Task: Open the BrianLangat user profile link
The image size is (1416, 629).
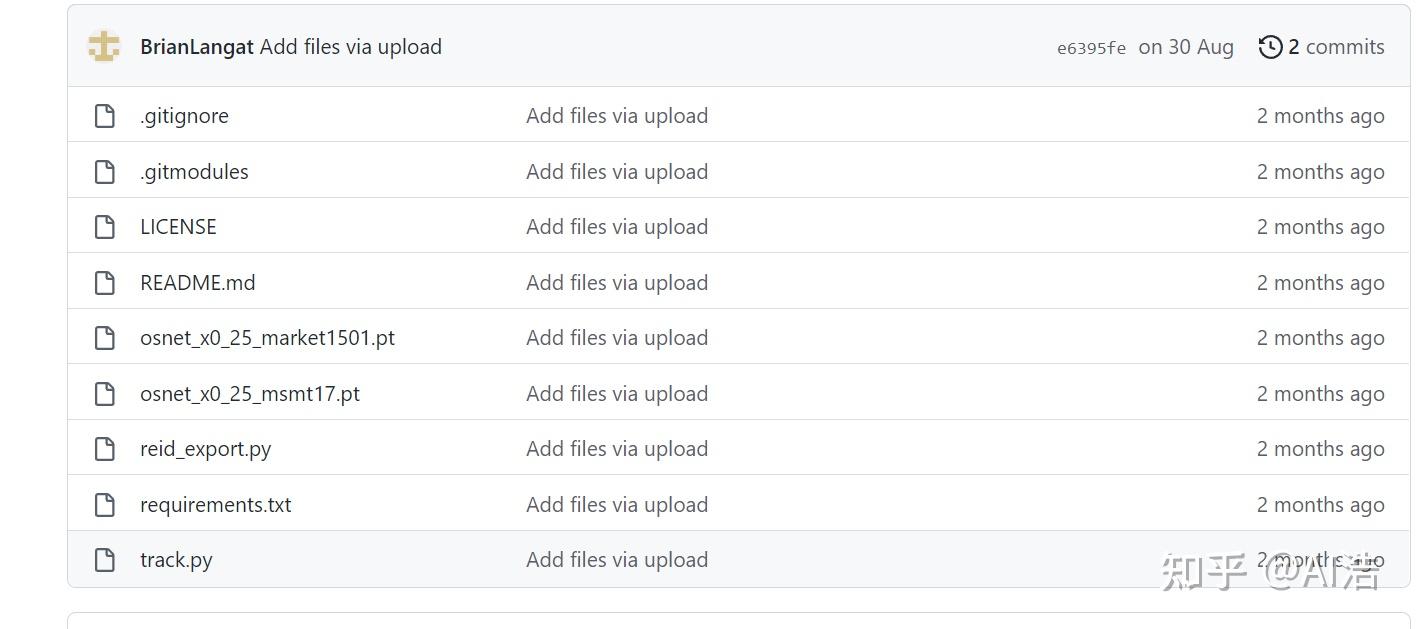Action: pos(197,47)
